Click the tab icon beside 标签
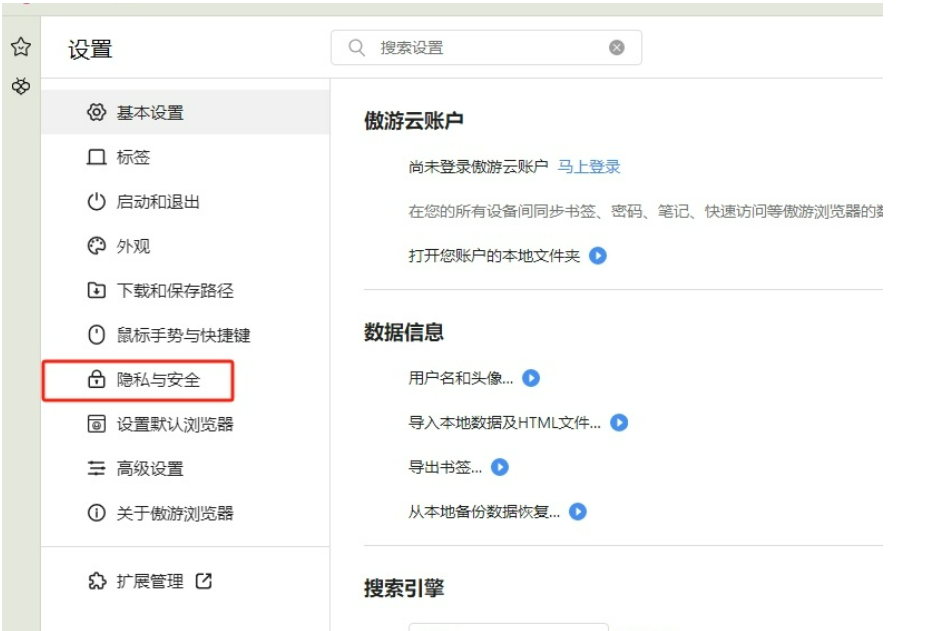Viewport: 939px width, 631px height. (96, 157)
